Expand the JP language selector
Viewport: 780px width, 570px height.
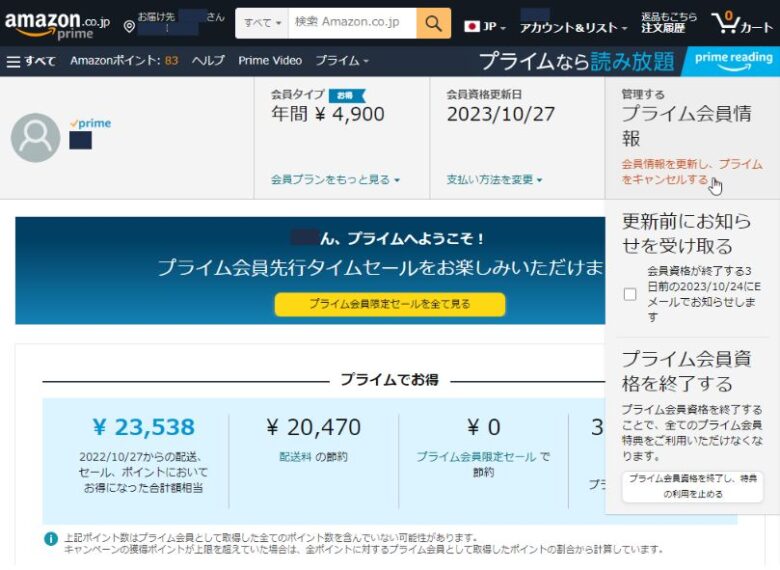tap(485, 26)
